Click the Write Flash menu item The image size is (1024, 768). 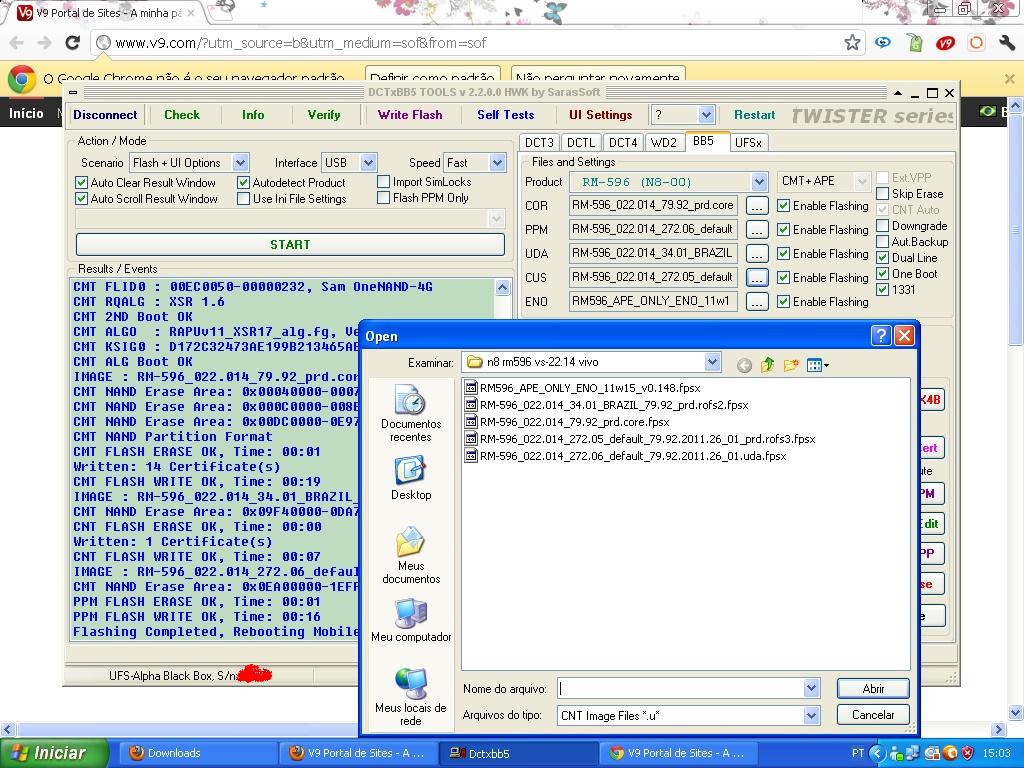tap(410, 115)
